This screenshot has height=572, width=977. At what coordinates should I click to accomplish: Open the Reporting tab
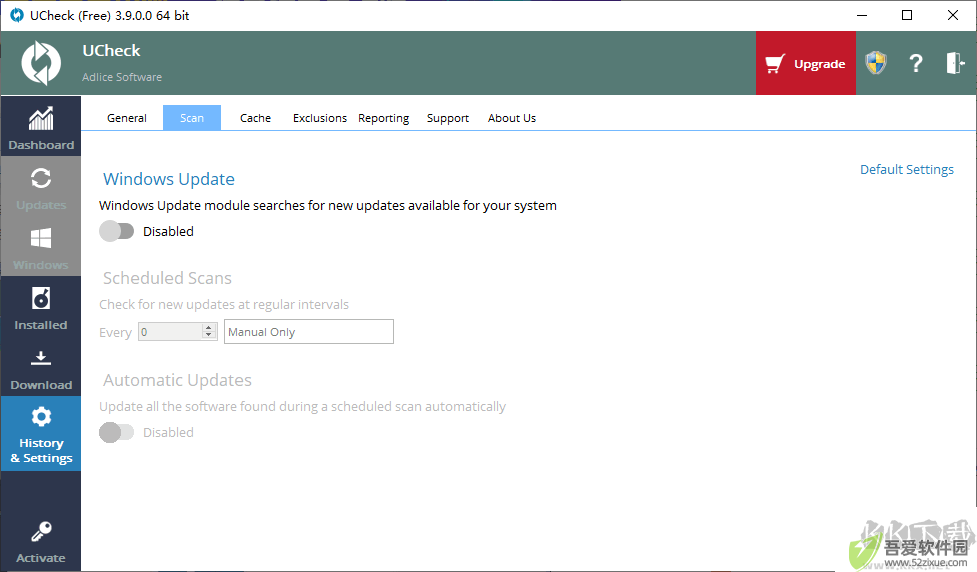pos(384,118)
